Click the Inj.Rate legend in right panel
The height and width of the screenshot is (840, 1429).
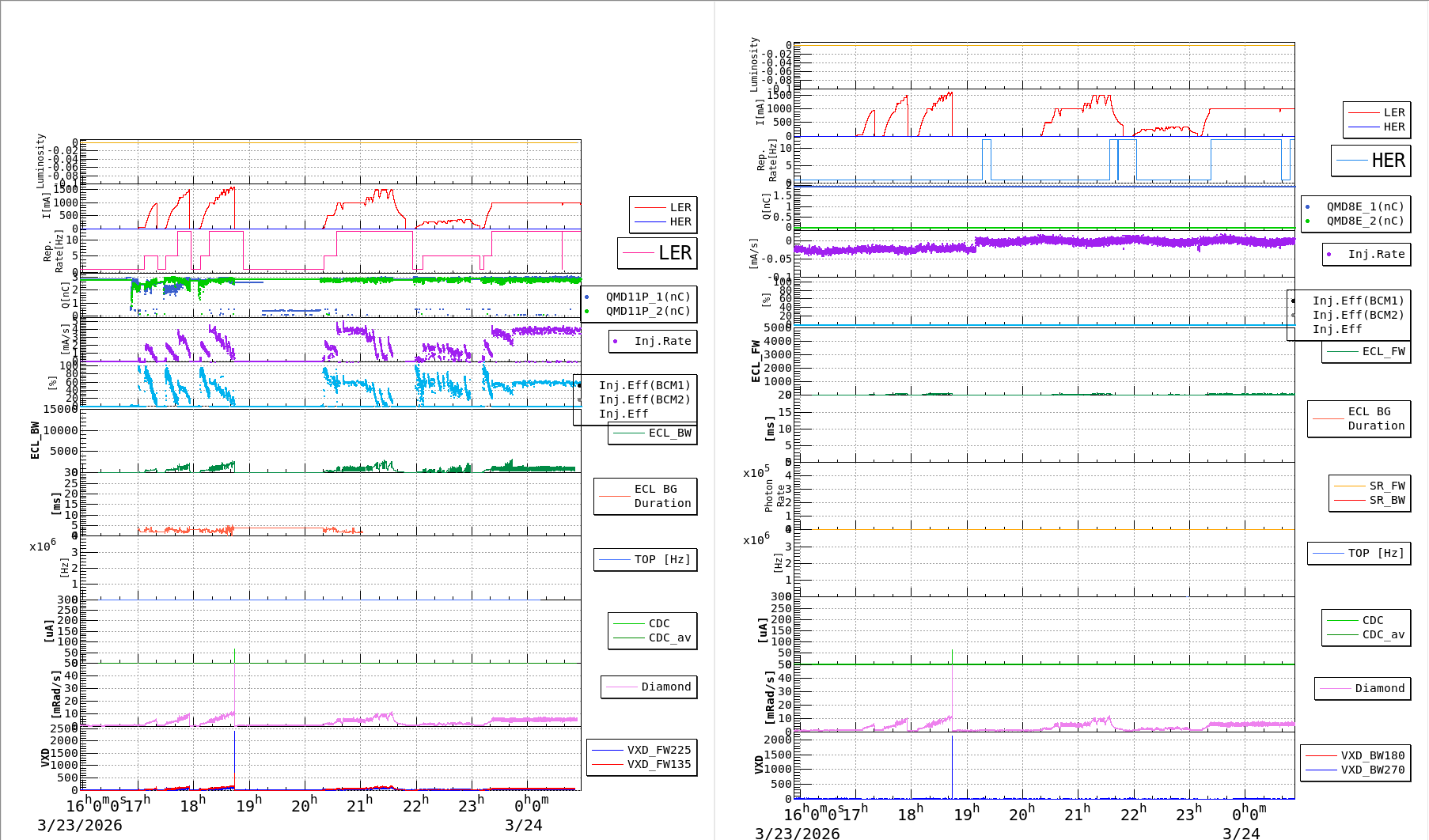click(1376, 254)
